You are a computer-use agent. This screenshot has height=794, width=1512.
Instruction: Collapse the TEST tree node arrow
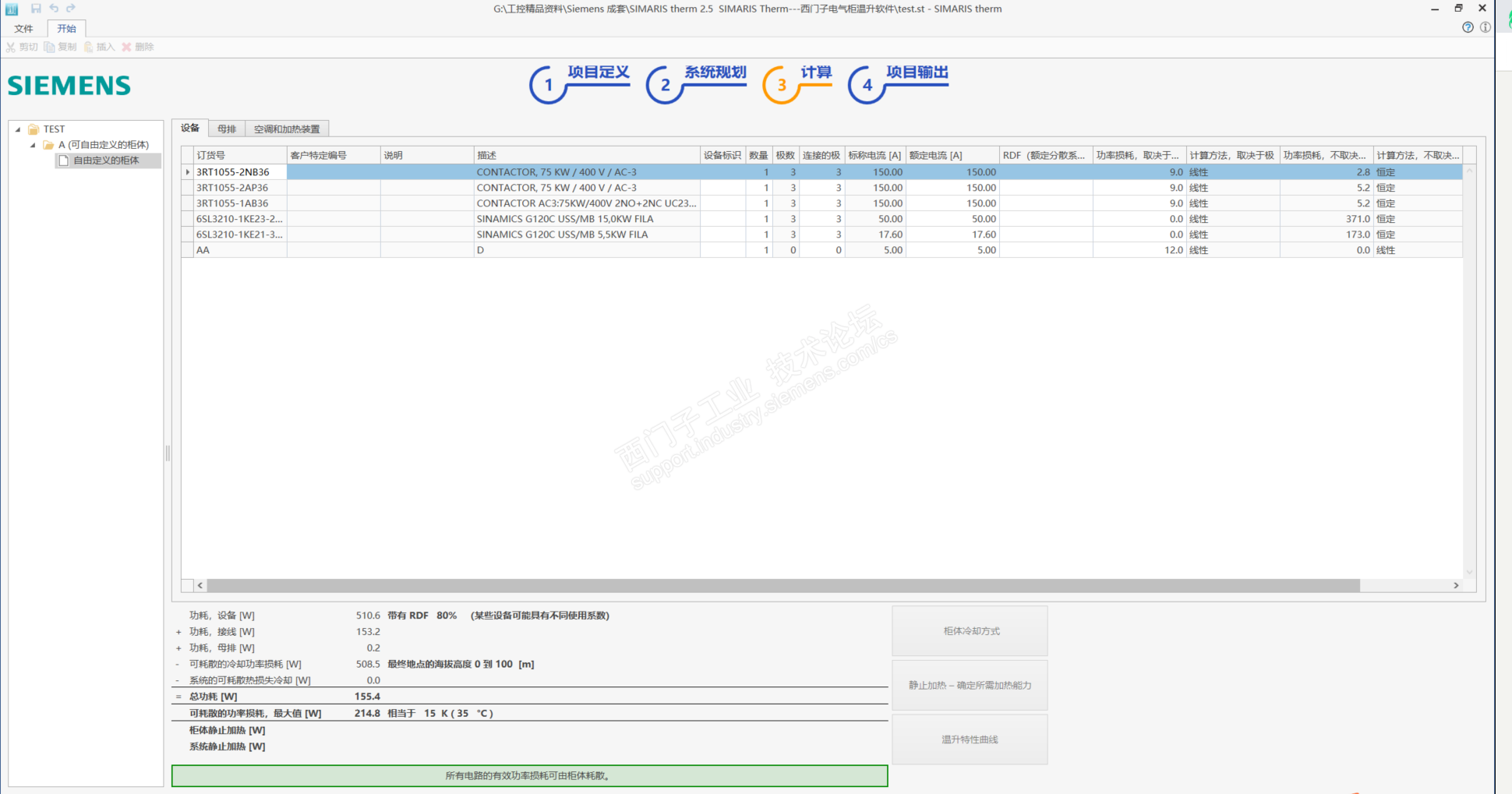(18, 129)
